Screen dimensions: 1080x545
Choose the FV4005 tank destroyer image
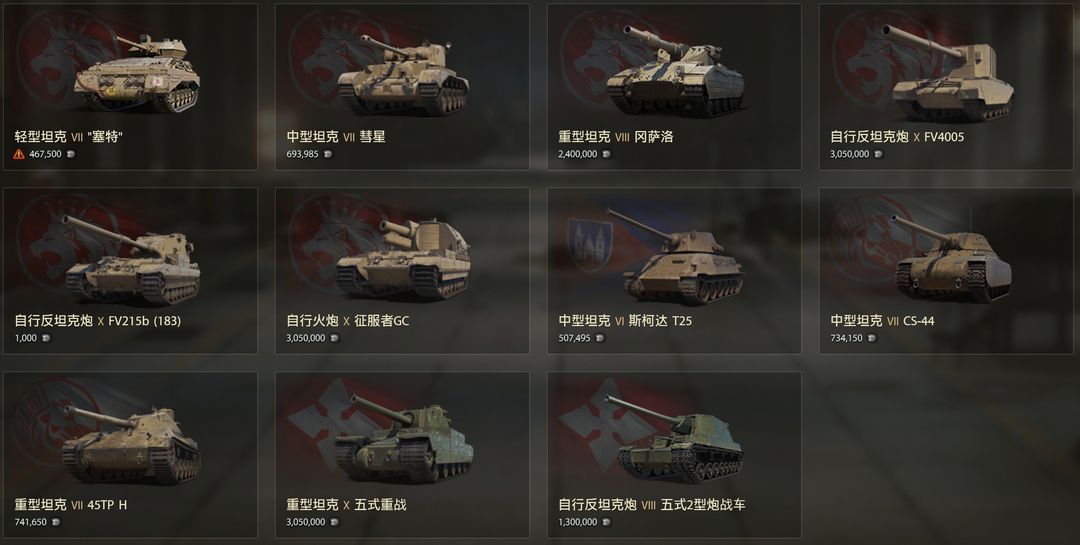951,73
